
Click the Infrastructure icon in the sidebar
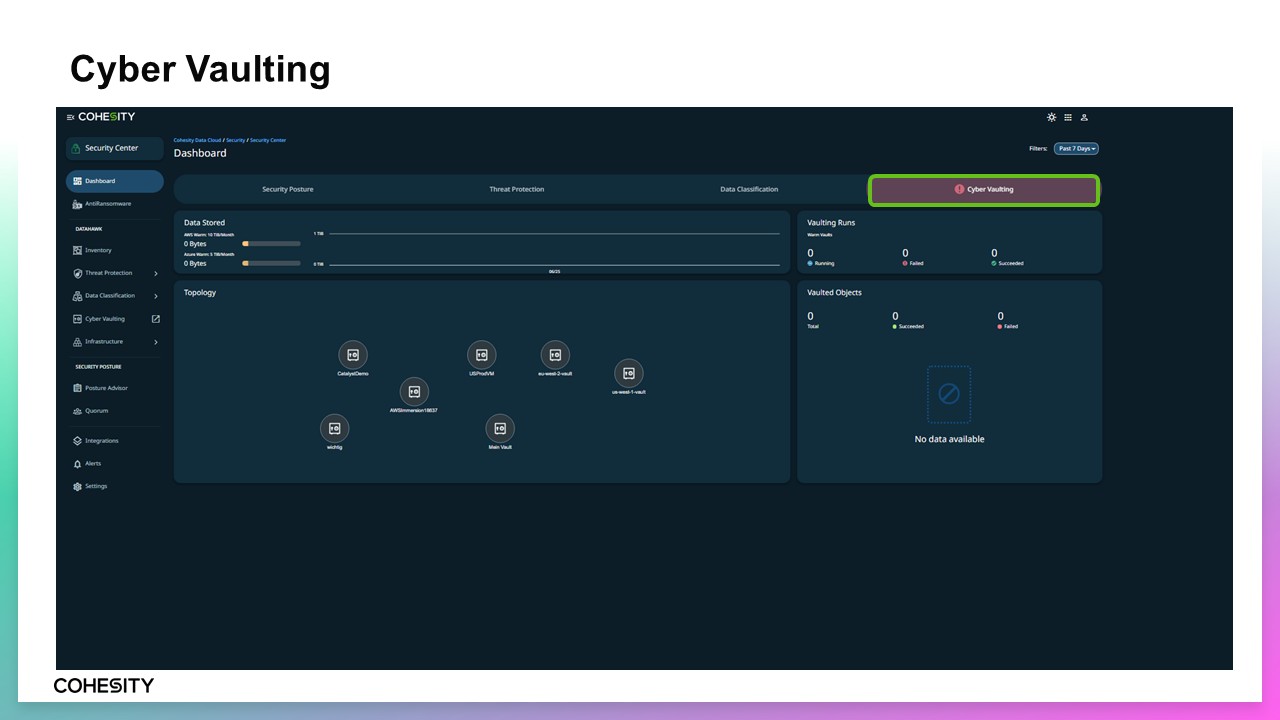click(77, 342)
